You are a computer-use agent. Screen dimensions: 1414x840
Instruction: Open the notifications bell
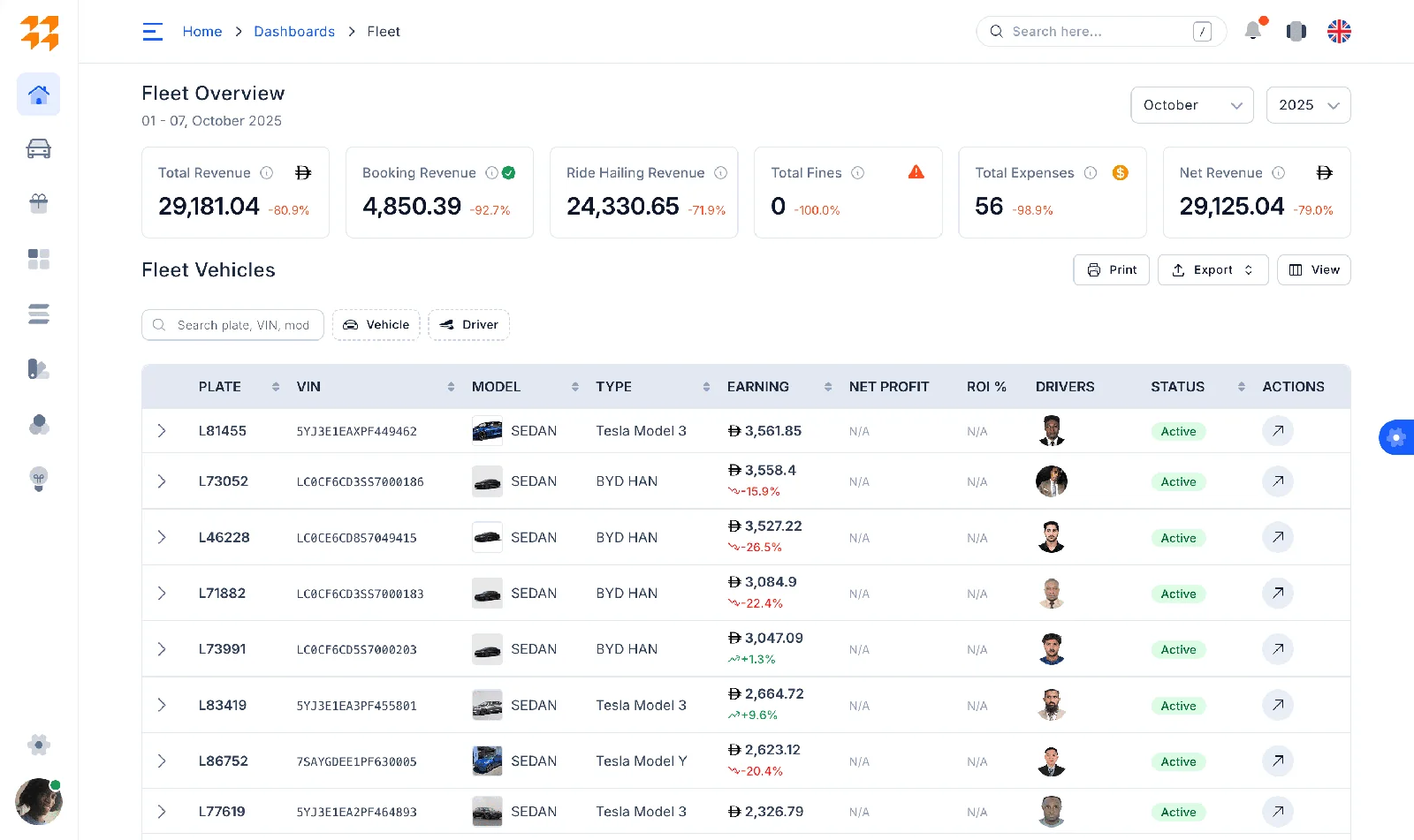click(1253, 31)
